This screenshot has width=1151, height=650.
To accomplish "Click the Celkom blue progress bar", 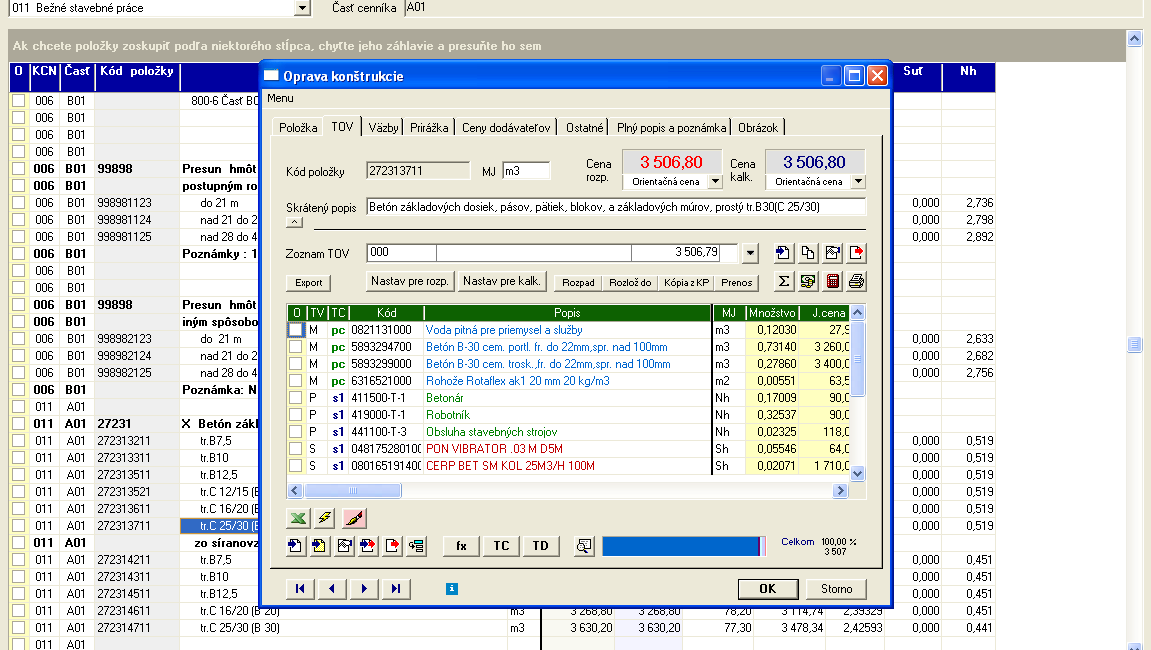I will [683, 546].
